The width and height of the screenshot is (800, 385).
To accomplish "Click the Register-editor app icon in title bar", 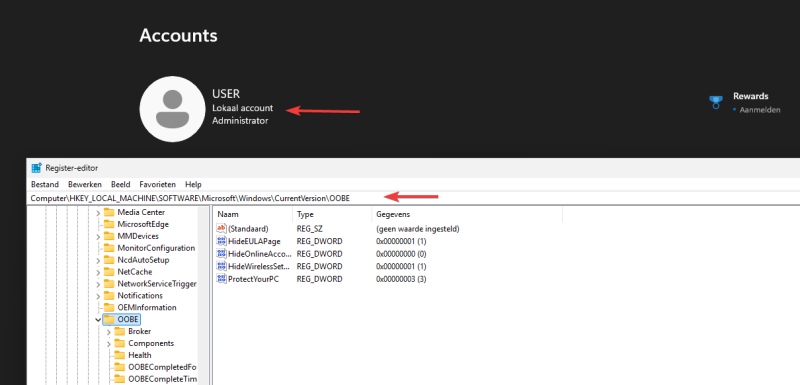I will [x=36, y=168].
